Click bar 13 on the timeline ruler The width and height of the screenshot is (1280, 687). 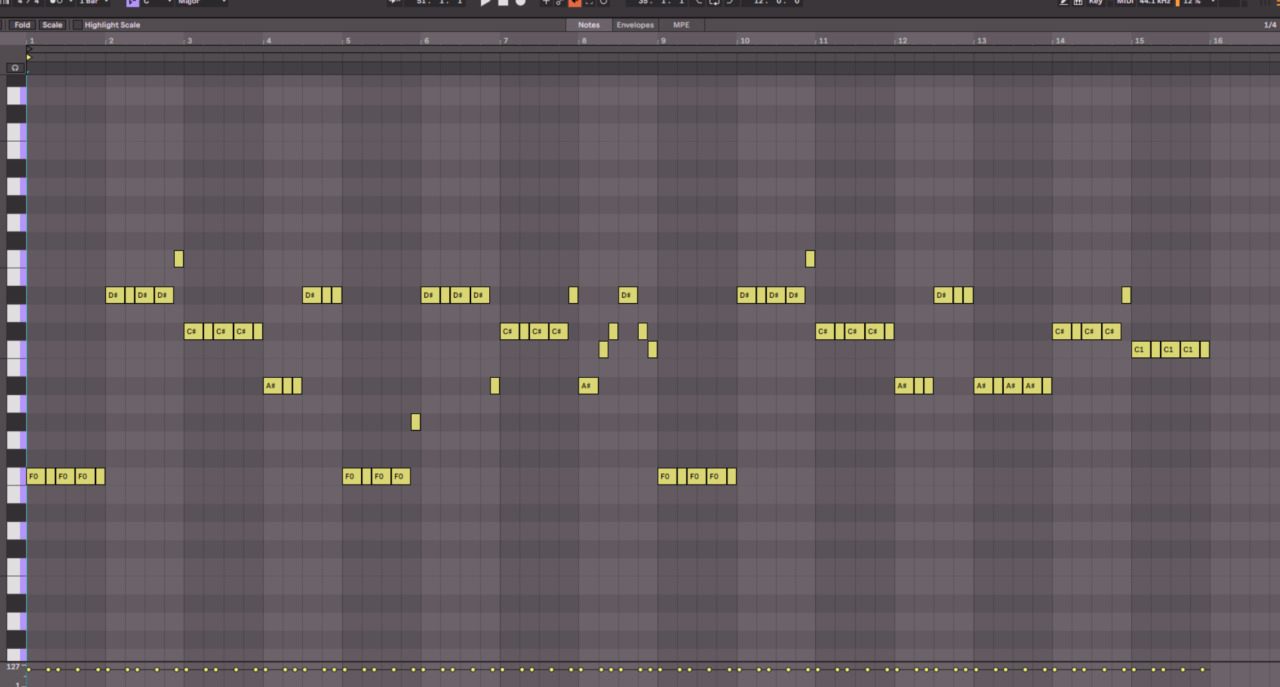pos(981,41)
